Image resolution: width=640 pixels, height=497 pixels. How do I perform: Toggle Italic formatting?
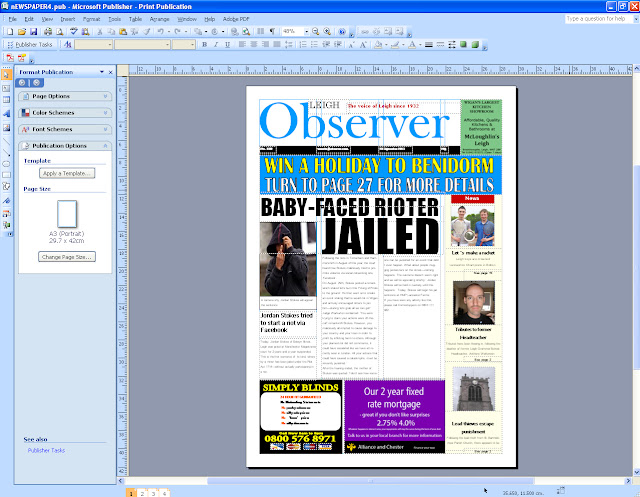click(x=216, y=45)
